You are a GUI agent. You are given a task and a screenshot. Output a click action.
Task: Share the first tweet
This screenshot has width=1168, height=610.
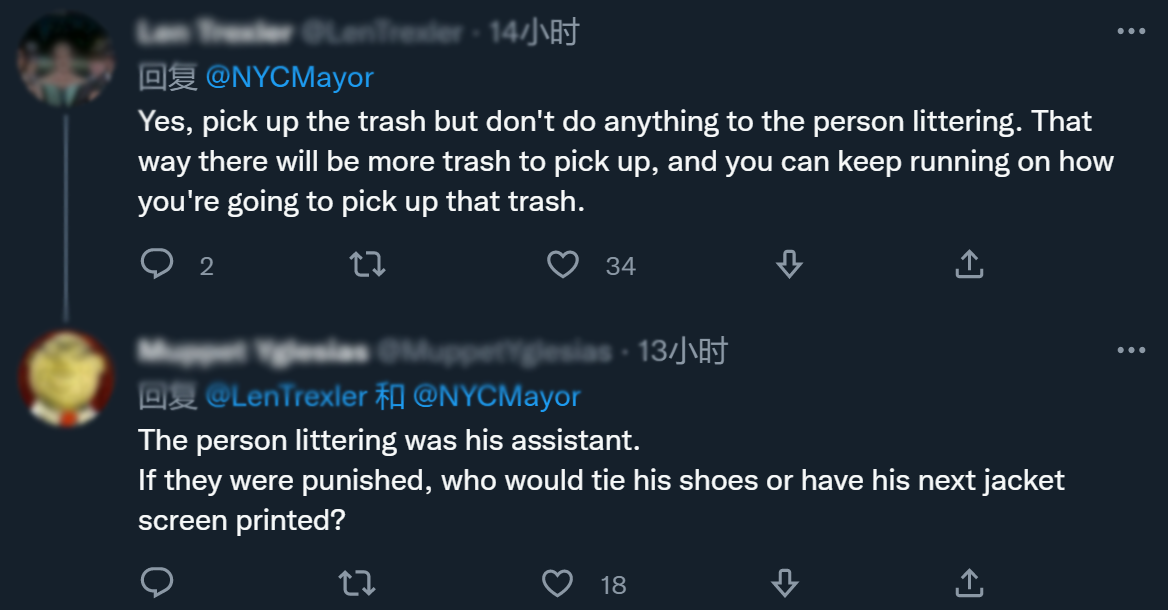click(x=967, y=264)
